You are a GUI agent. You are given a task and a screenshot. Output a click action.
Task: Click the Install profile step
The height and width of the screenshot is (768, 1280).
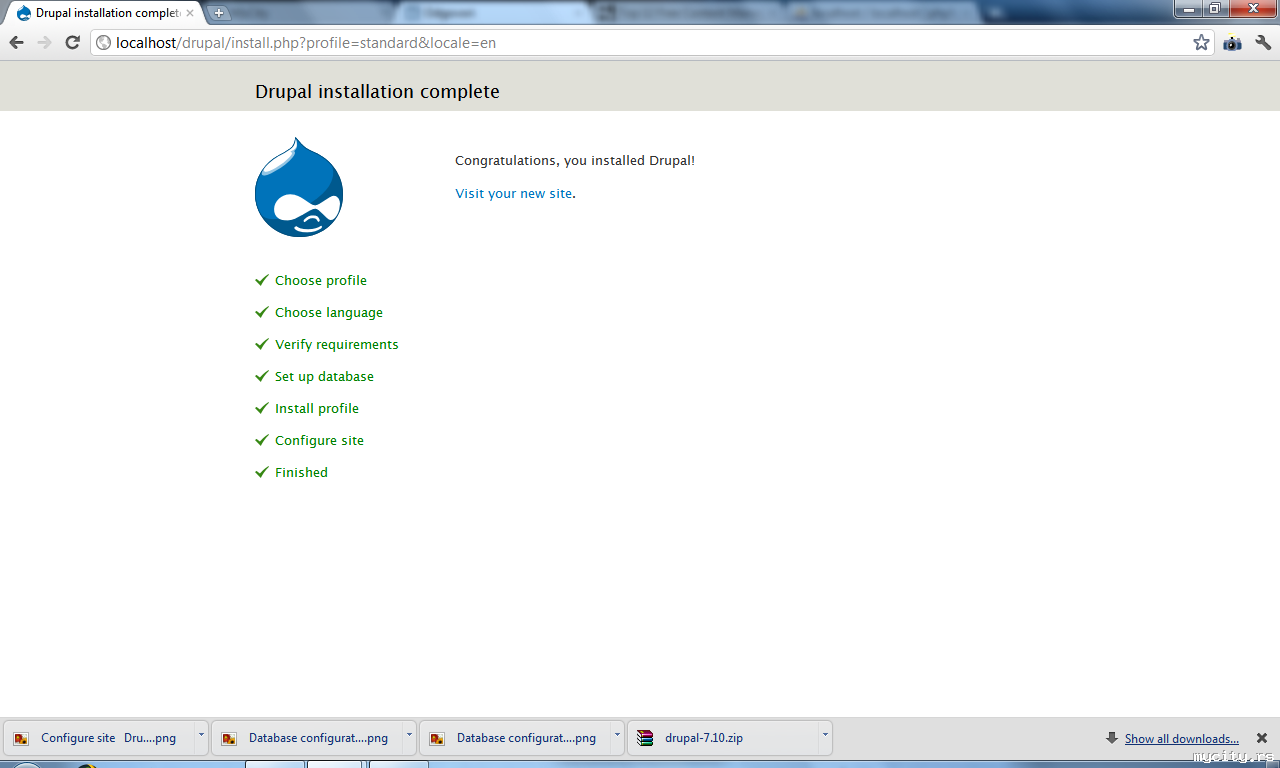[x=317, y=409]
